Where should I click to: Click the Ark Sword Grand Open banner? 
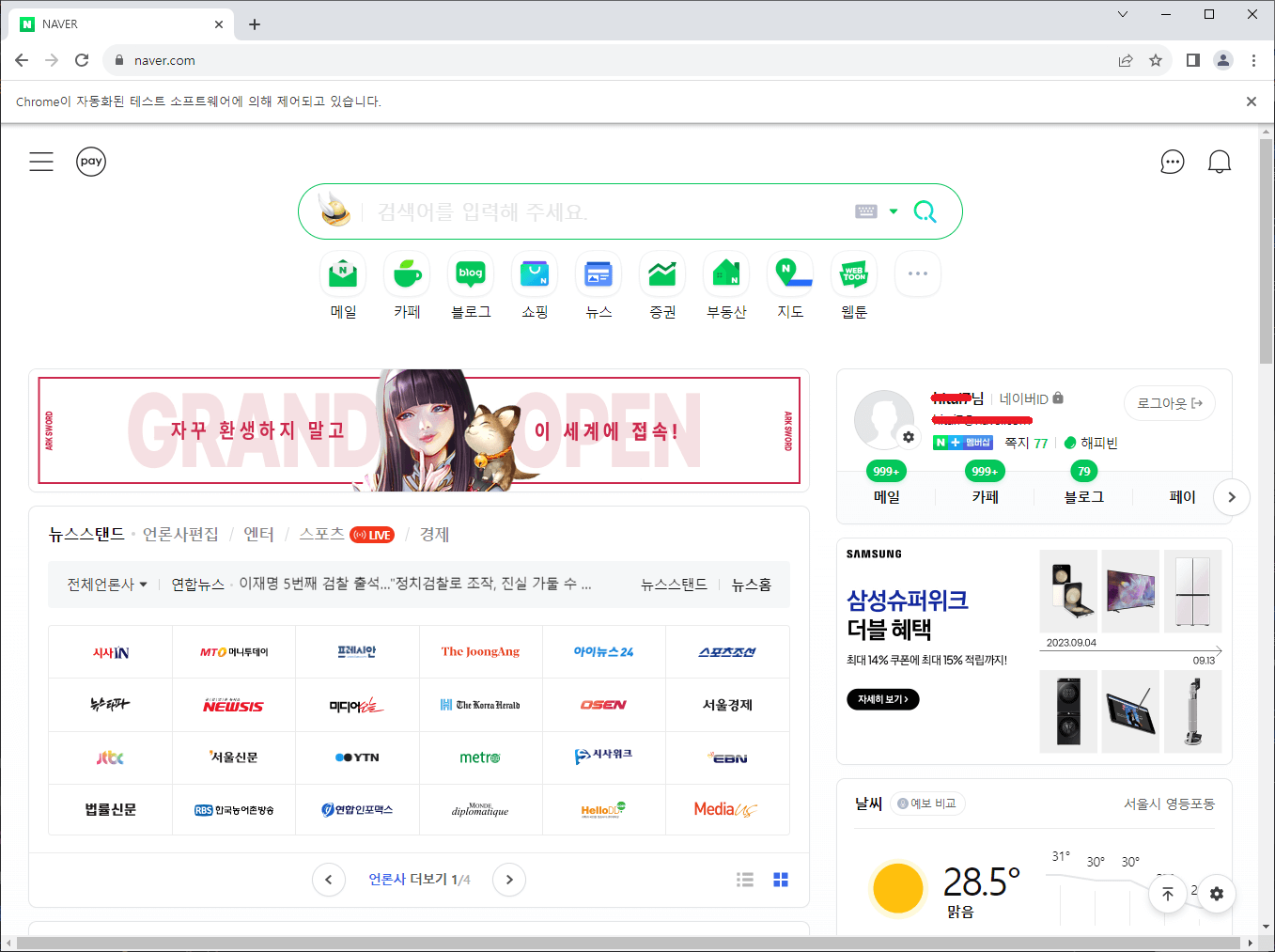click(419, 430)
